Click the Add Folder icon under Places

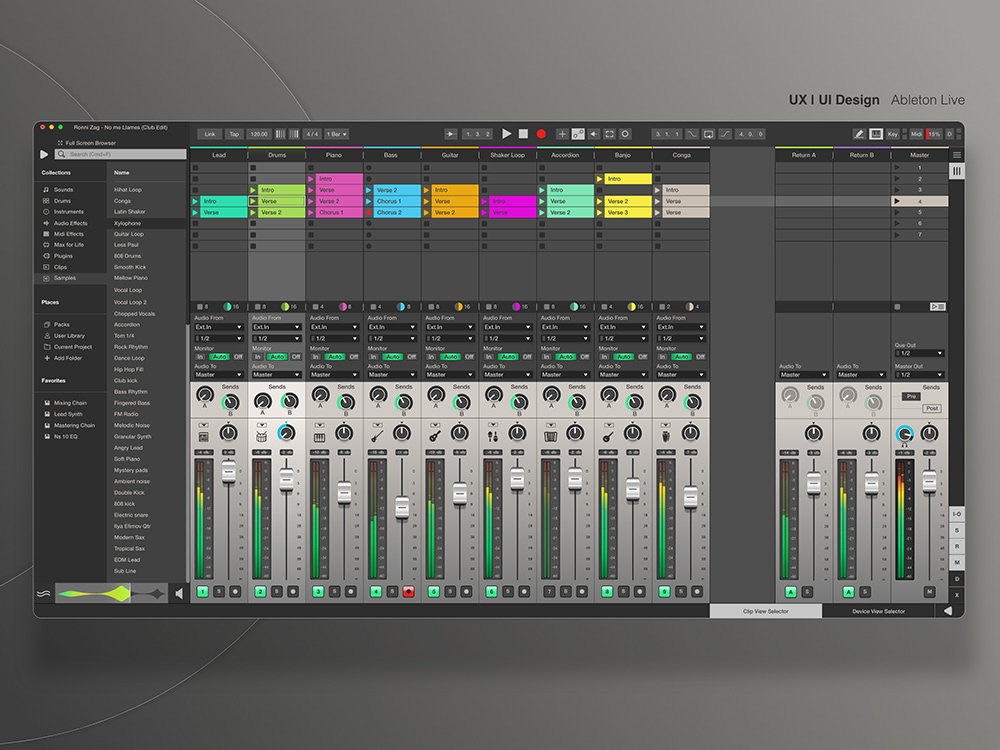45,359
